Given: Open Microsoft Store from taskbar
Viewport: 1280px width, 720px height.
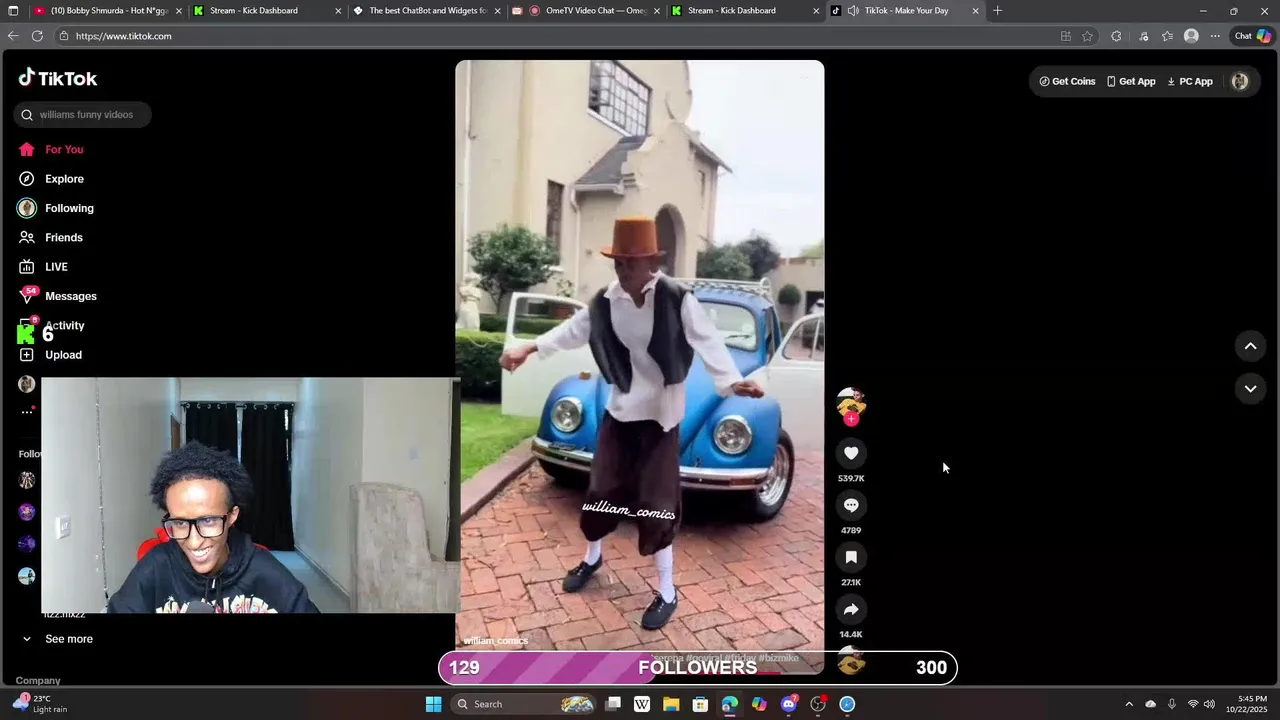Looking at the screenshot, I should point(700,704).
